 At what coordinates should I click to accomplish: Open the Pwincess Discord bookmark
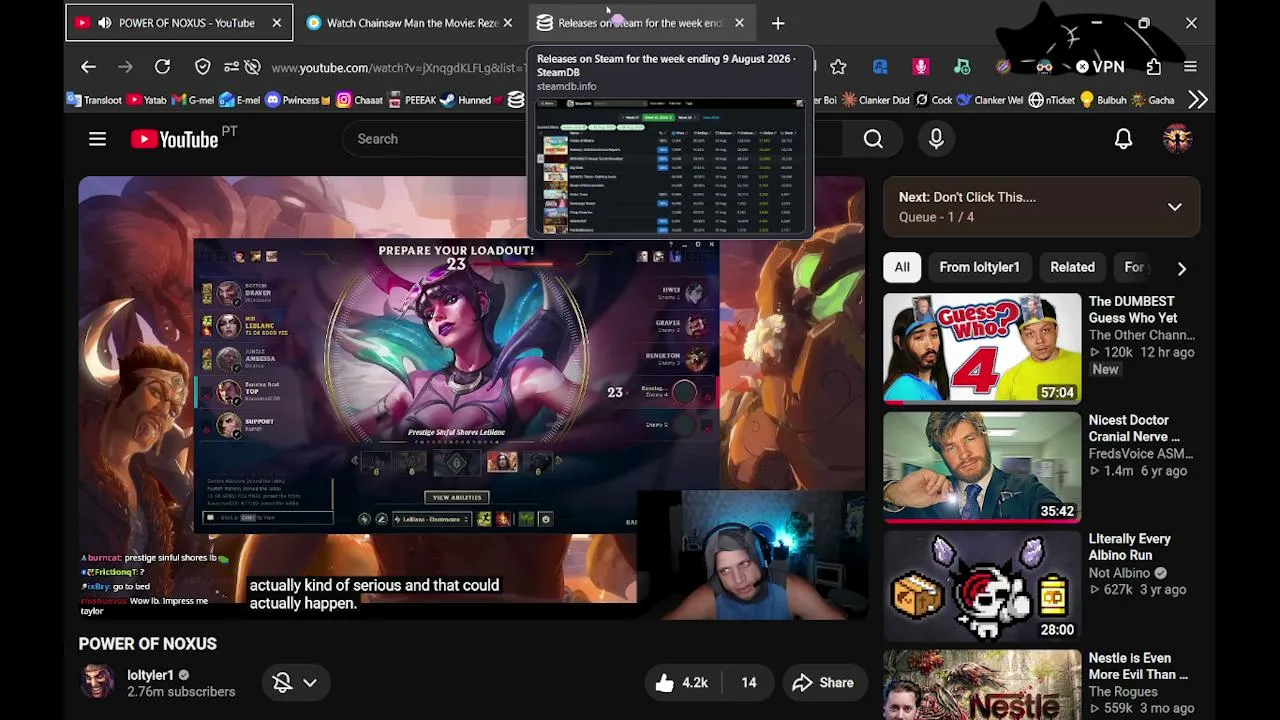point(297,100)
